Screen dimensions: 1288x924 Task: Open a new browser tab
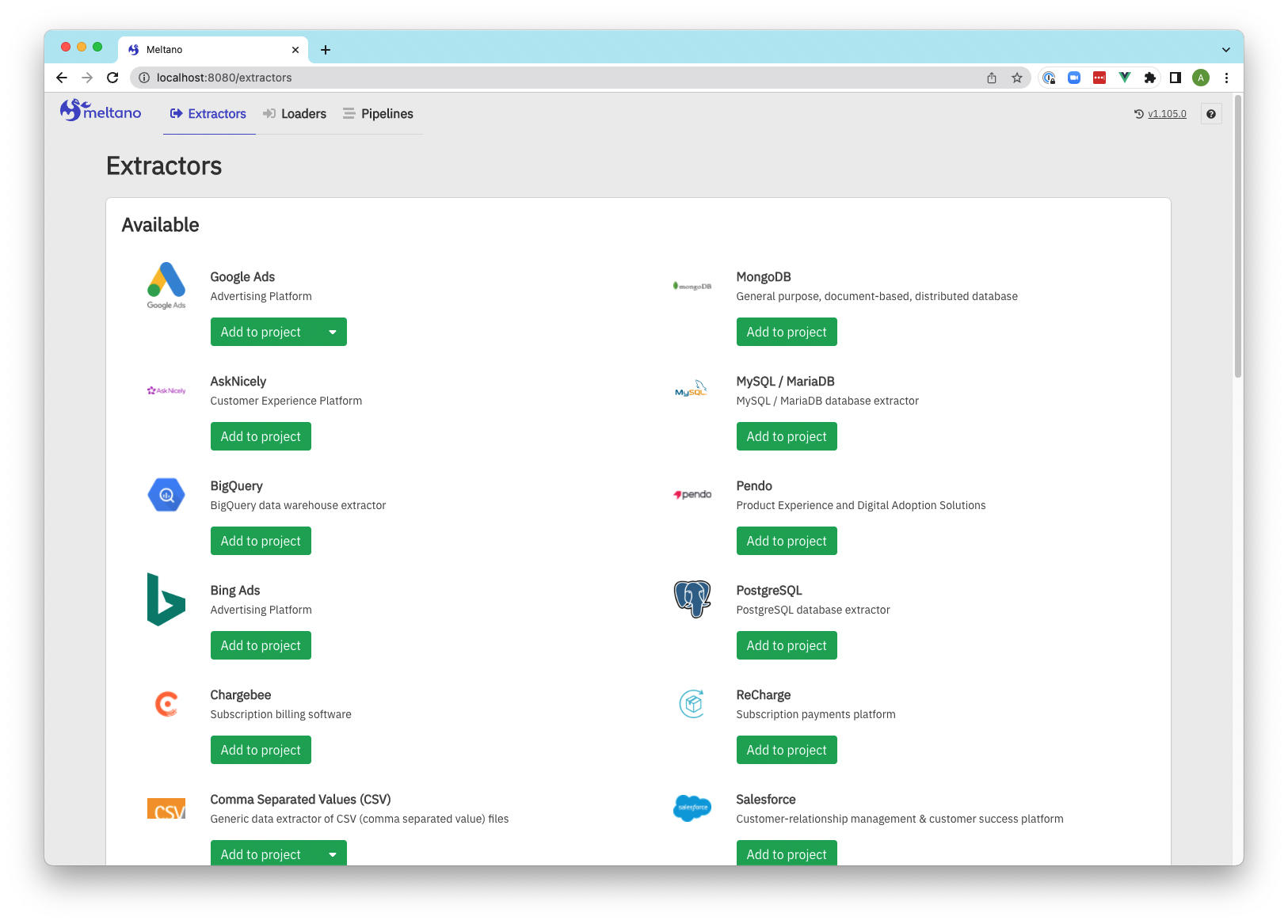(x=326, y=50)
